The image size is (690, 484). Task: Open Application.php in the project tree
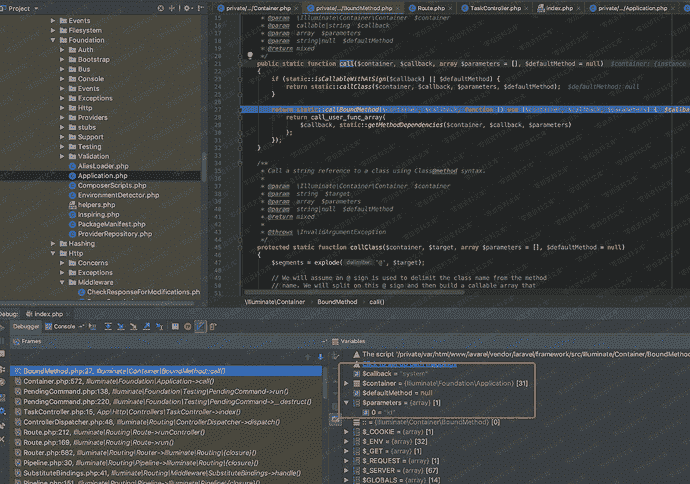click(x=103, y=175)
